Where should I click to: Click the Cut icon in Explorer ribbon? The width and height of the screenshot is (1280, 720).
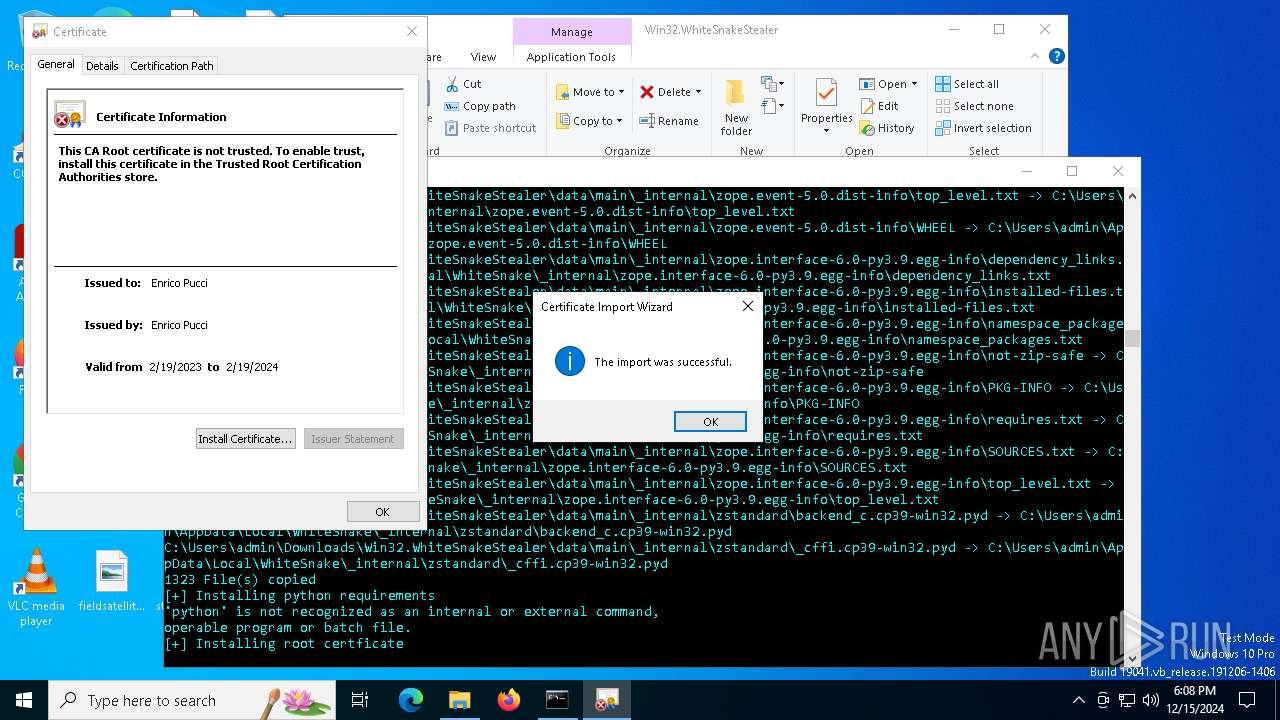(x=463, y=84)
